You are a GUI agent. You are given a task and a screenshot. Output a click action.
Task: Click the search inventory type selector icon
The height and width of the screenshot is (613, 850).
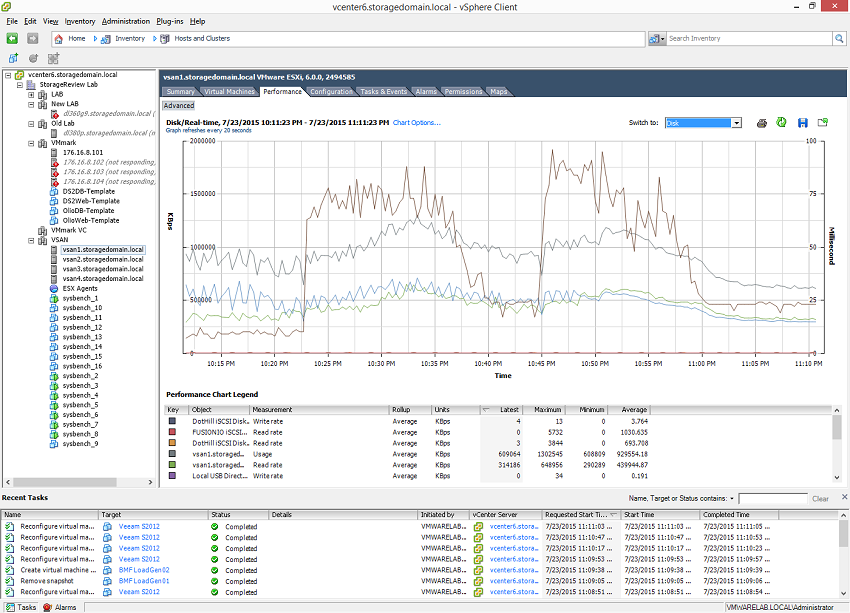tap(656, 38)
